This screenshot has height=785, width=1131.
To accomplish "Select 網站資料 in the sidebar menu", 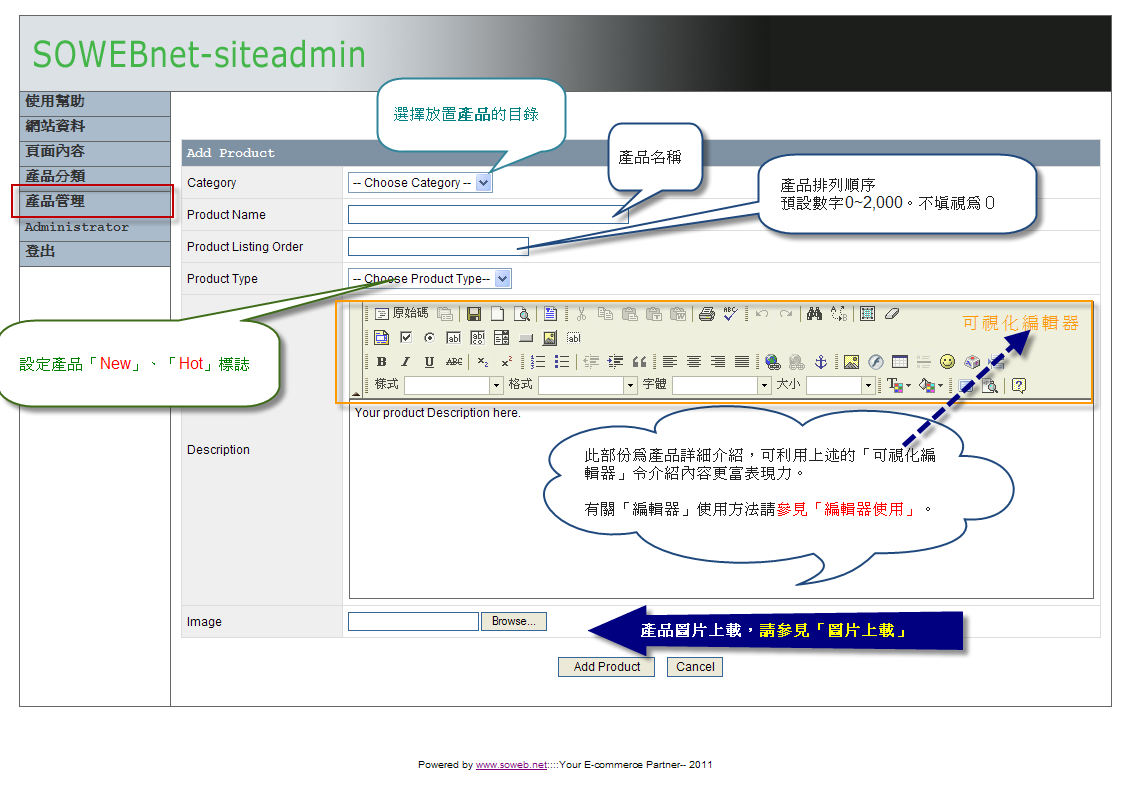I will click(56, 127).
